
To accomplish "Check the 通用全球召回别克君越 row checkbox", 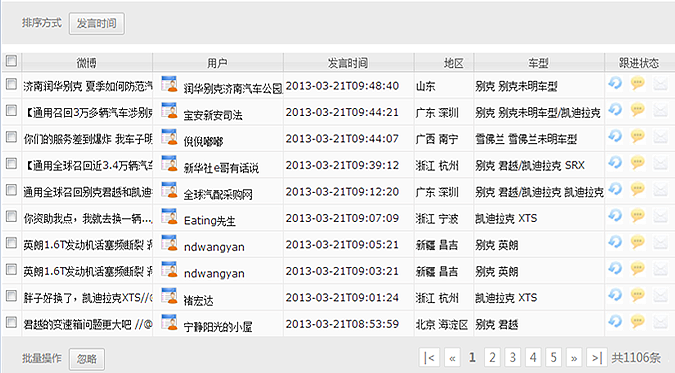I will (x=11, y=190).
